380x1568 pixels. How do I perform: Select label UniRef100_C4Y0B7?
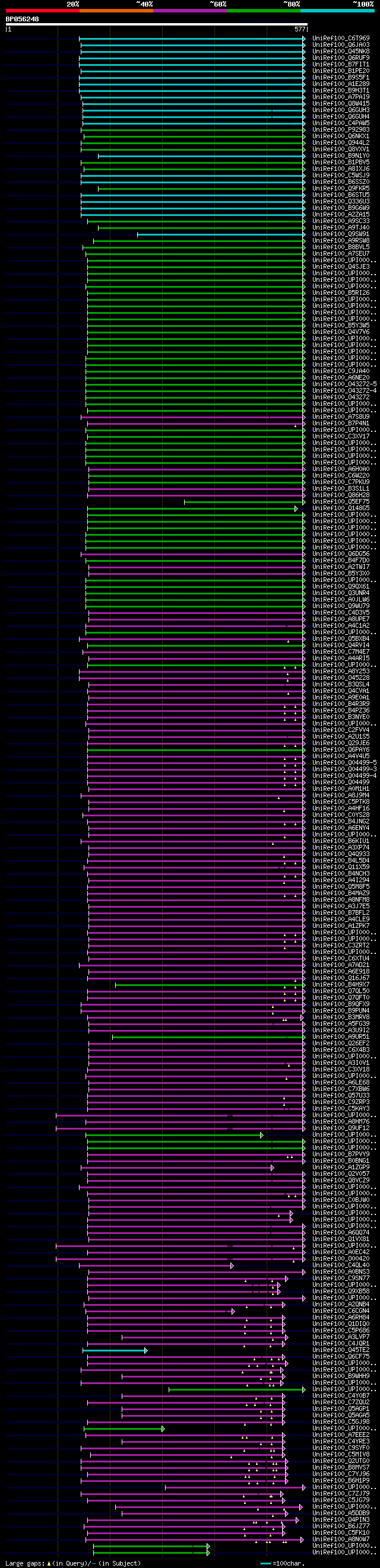click(x=341, y=1396)
